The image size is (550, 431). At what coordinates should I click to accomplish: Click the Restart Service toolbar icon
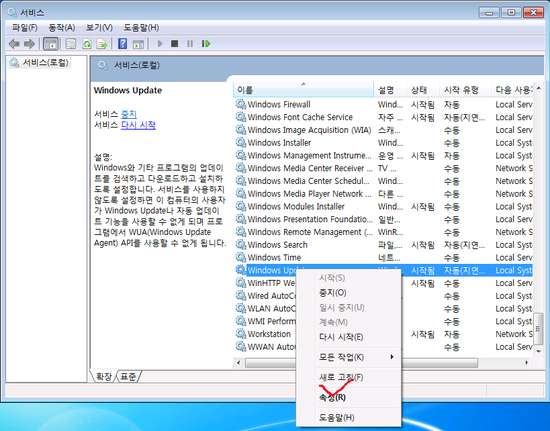point(206,44)
